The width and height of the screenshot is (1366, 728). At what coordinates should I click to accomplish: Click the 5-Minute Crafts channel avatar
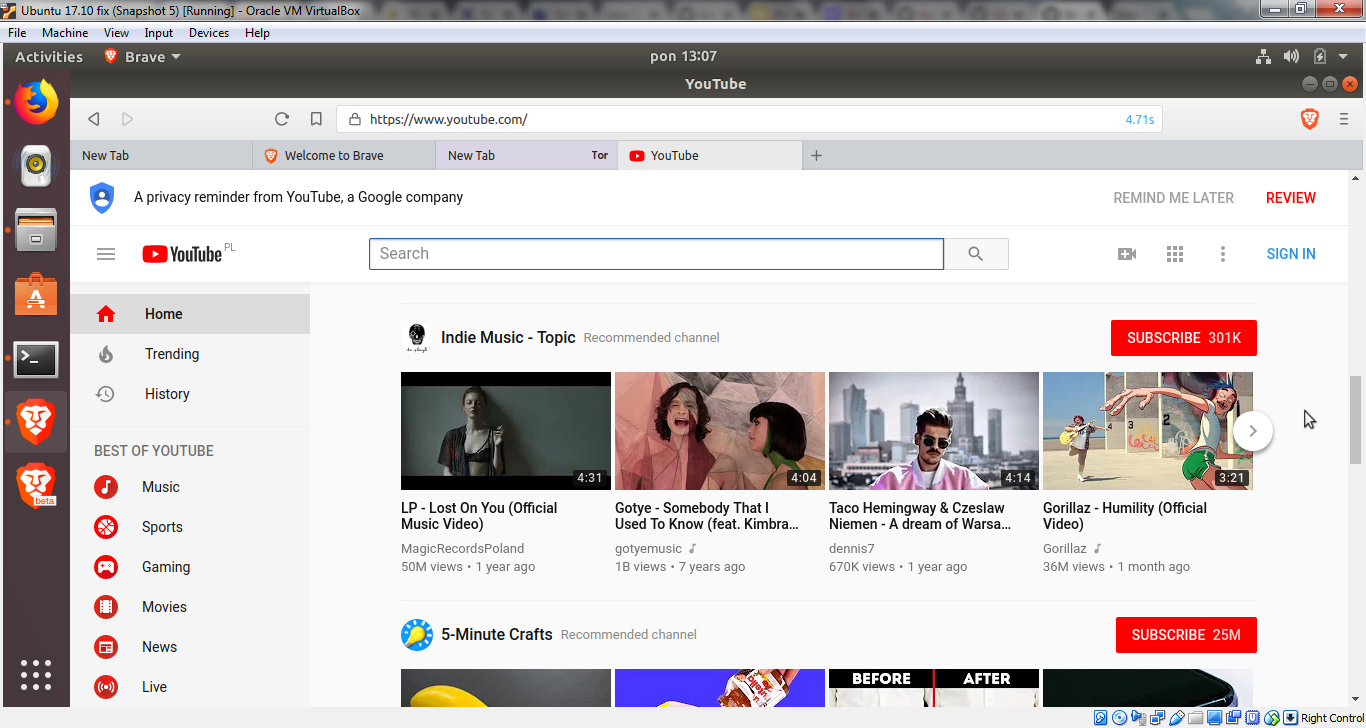click(x=417, y=635)
